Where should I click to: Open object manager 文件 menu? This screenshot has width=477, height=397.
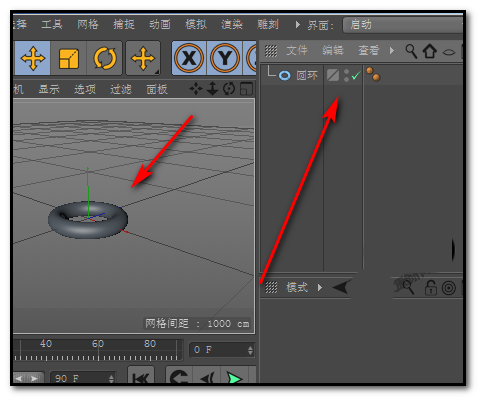click(x=297, y=51)
